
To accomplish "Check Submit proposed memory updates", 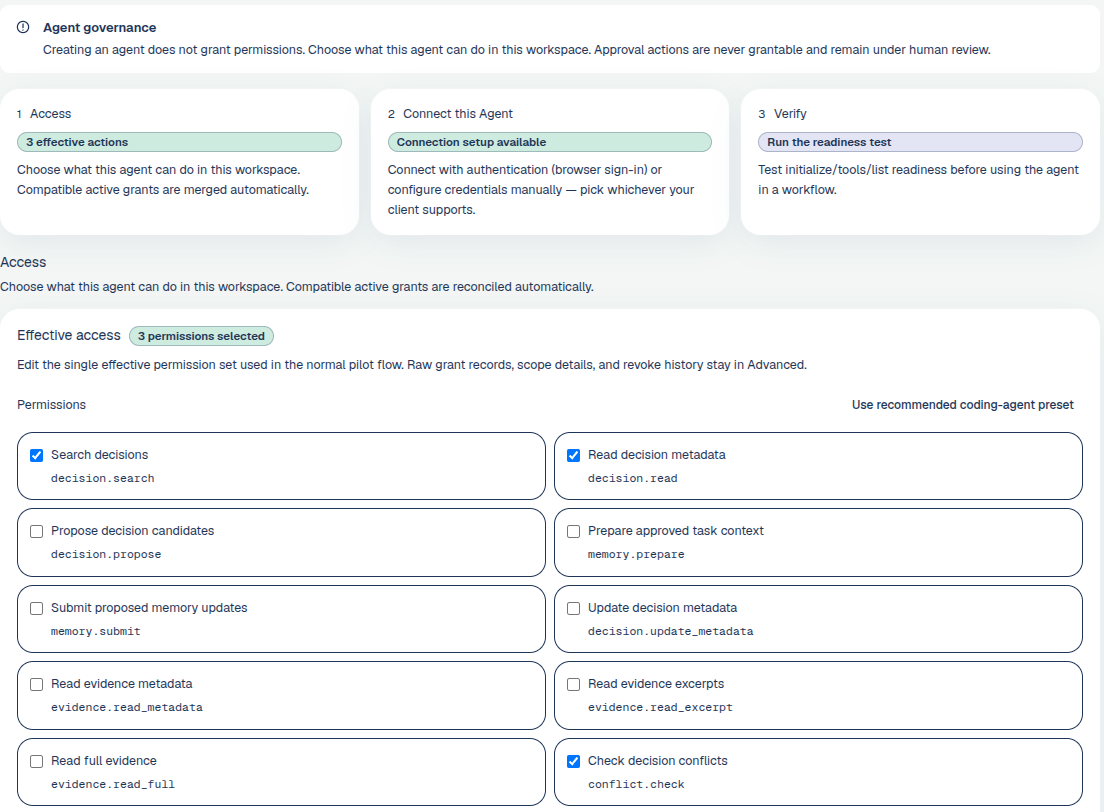I will pos(37,608).
